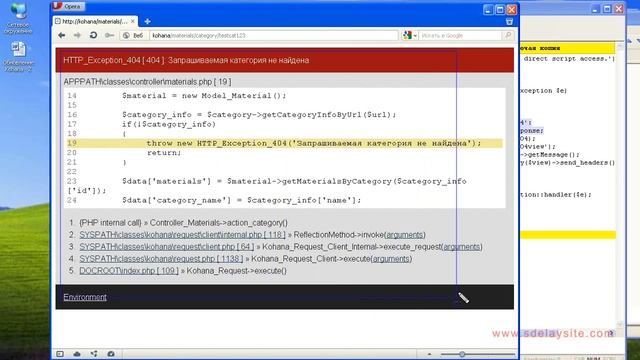Click the Opera Turbo status icon
The width and height of the screenshot is (640, 360).
(x=111, y=354)
